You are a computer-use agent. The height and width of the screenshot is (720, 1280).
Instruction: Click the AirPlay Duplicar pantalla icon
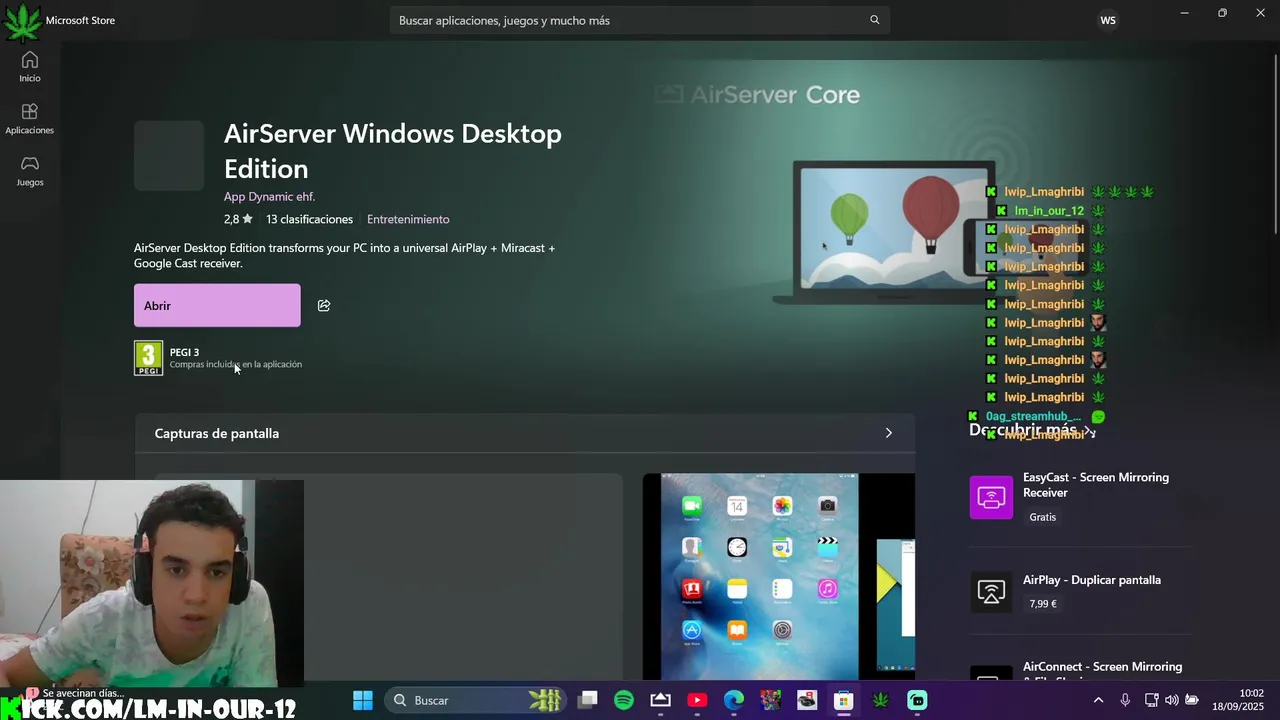(x=991, y=591)
